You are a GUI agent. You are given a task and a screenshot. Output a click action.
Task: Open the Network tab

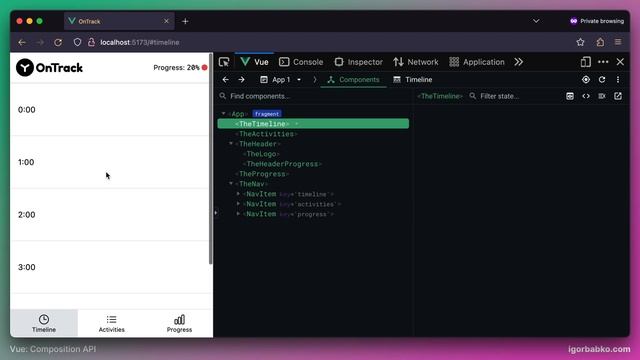416,62
